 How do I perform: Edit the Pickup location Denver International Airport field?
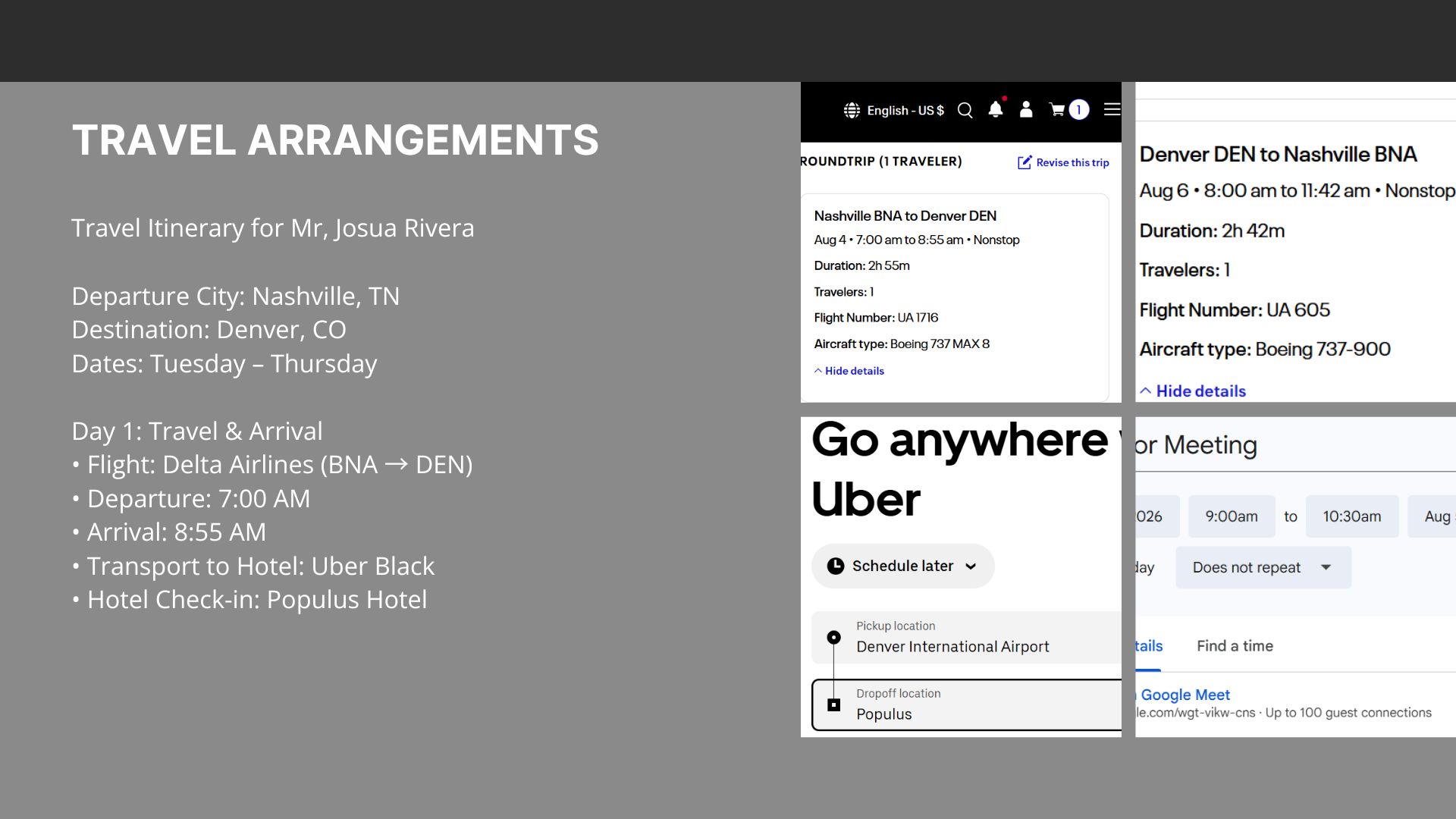point(966,637)
